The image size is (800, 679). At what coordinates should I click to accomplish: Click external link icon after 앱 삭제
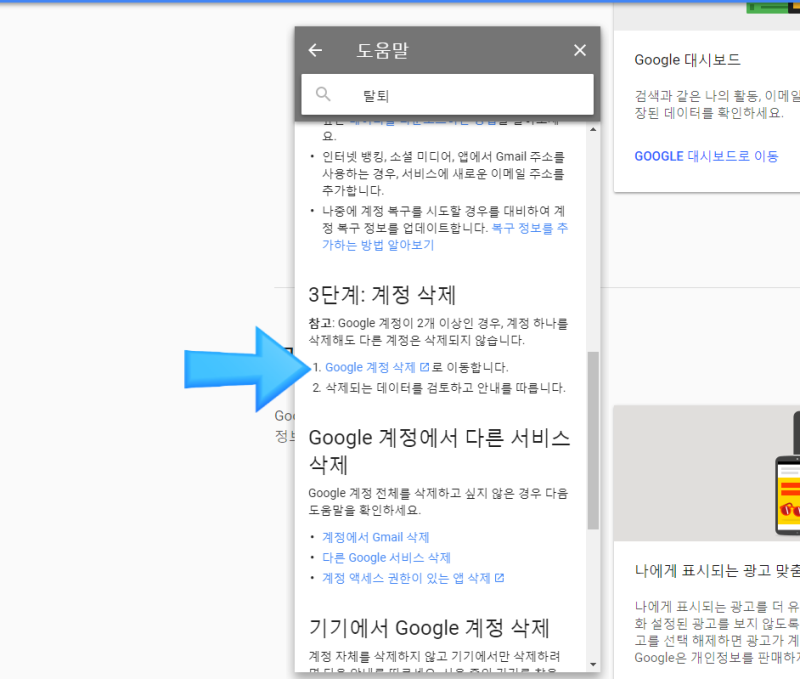tap(499, 578)
